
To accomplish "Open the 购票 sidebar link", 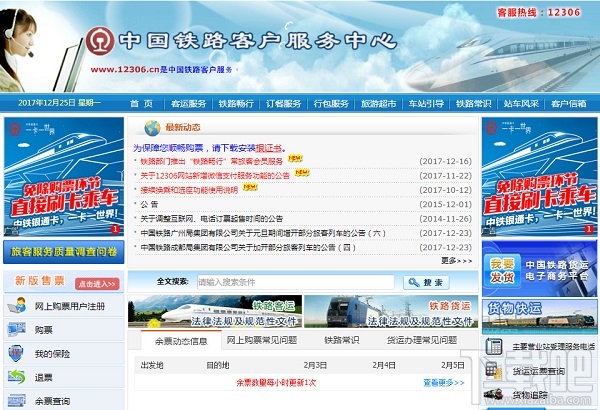I will (x=43, y=330).
